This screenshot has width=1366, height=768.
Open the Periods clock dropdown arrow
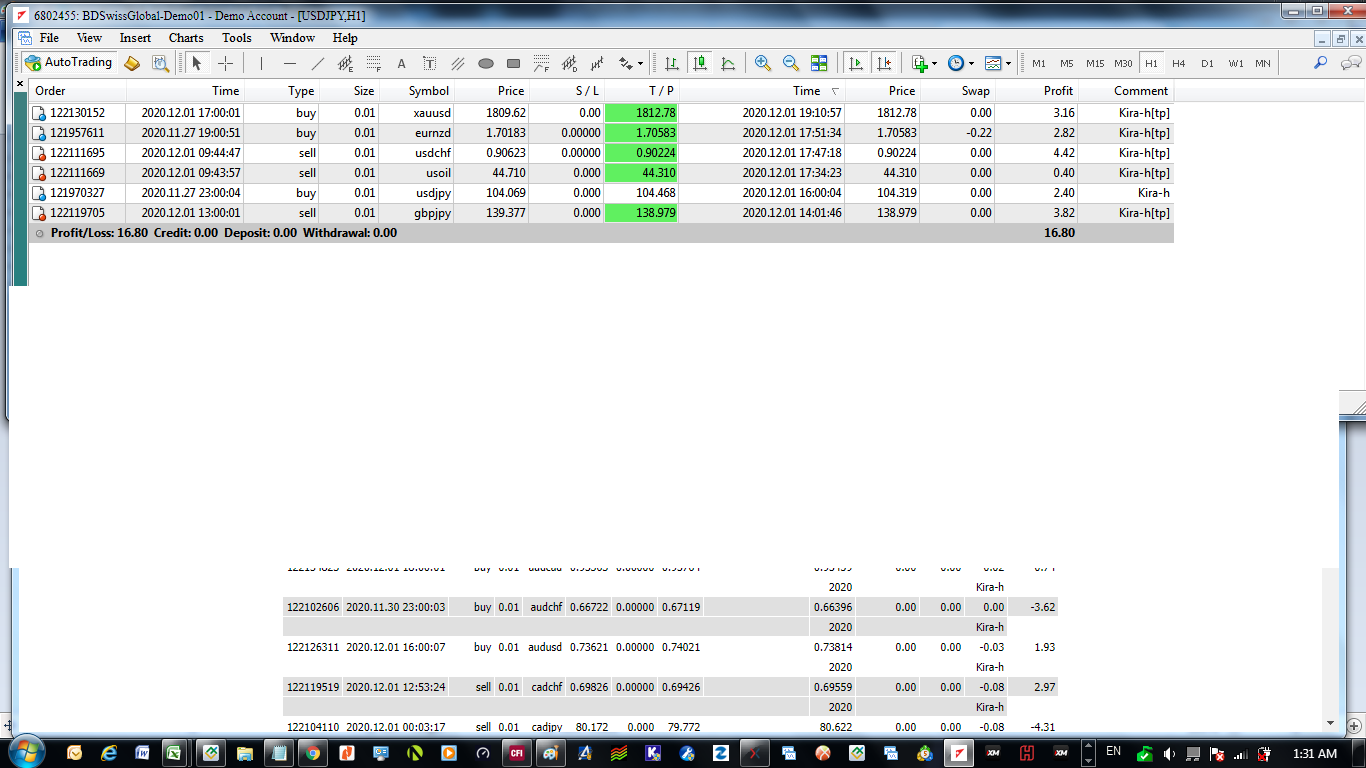[971, 63]
